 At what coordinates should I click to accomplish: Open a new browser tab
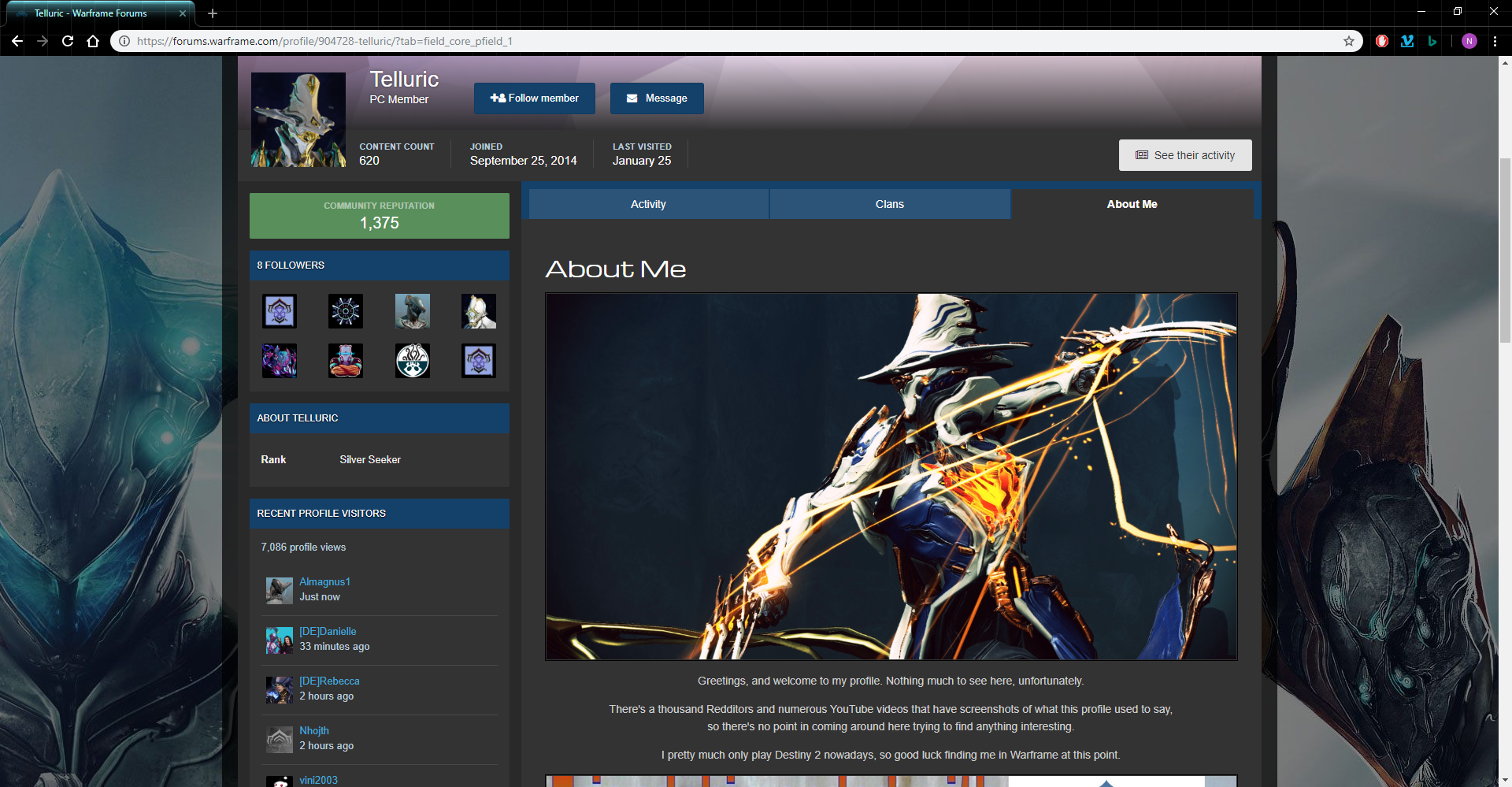point(213,13)
